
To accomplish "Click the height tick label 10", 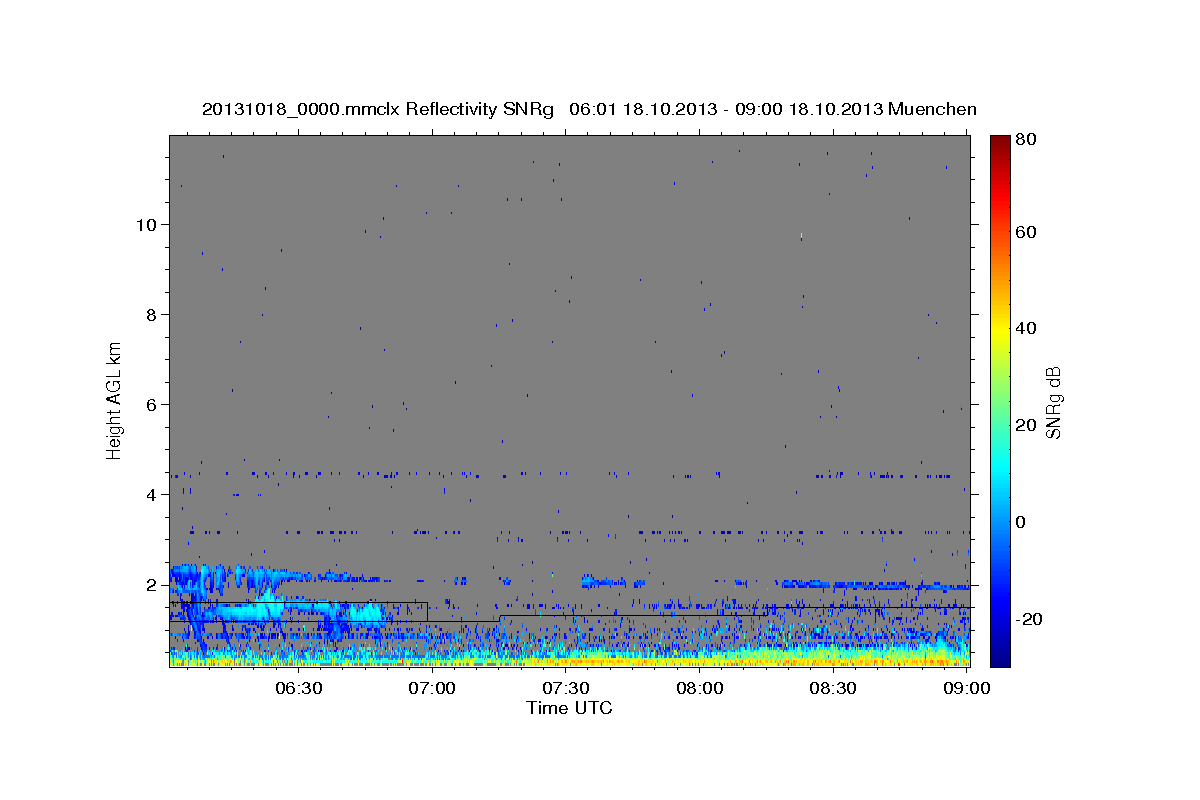I will [x=146, y=225].
